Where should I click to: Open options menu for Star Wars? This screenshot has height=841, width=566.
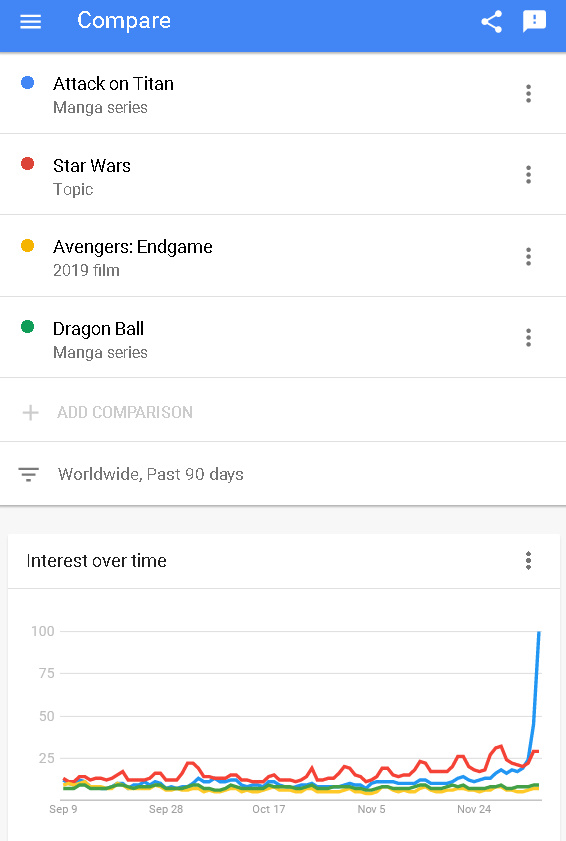[x=528, y=175]
